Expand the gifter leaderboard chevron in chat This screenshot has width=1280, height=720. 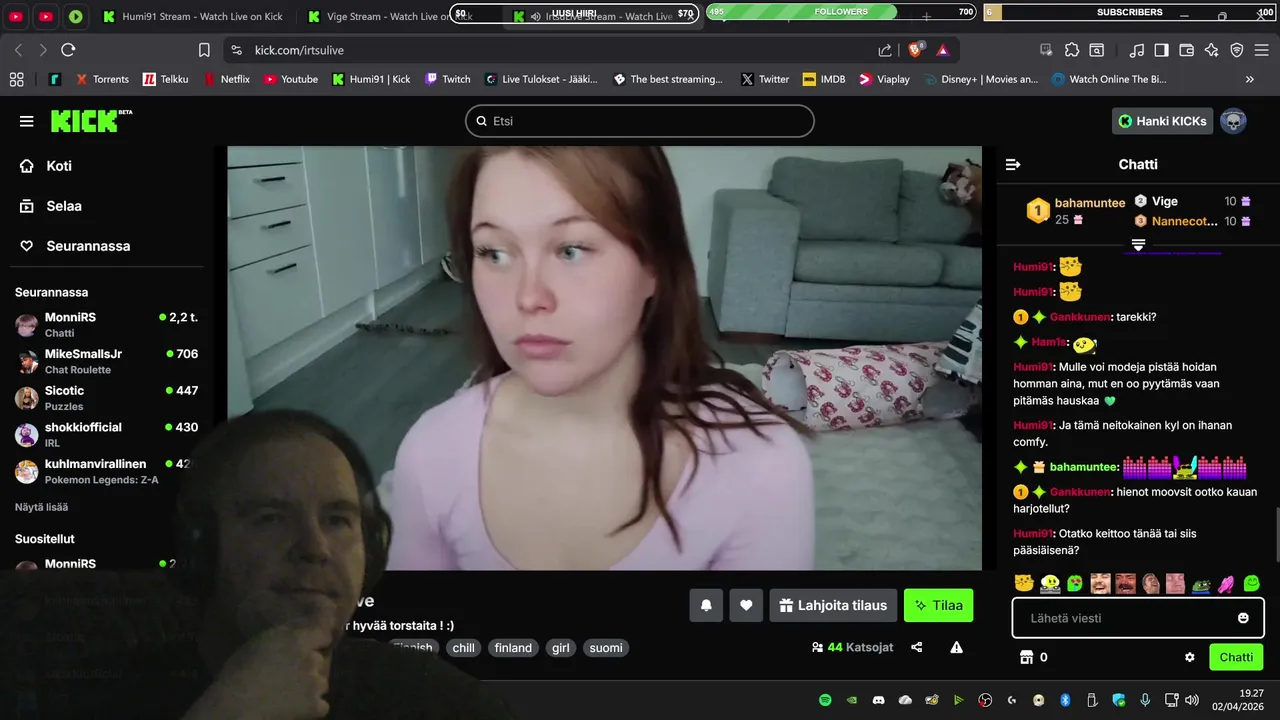(x=1138, y=245)
